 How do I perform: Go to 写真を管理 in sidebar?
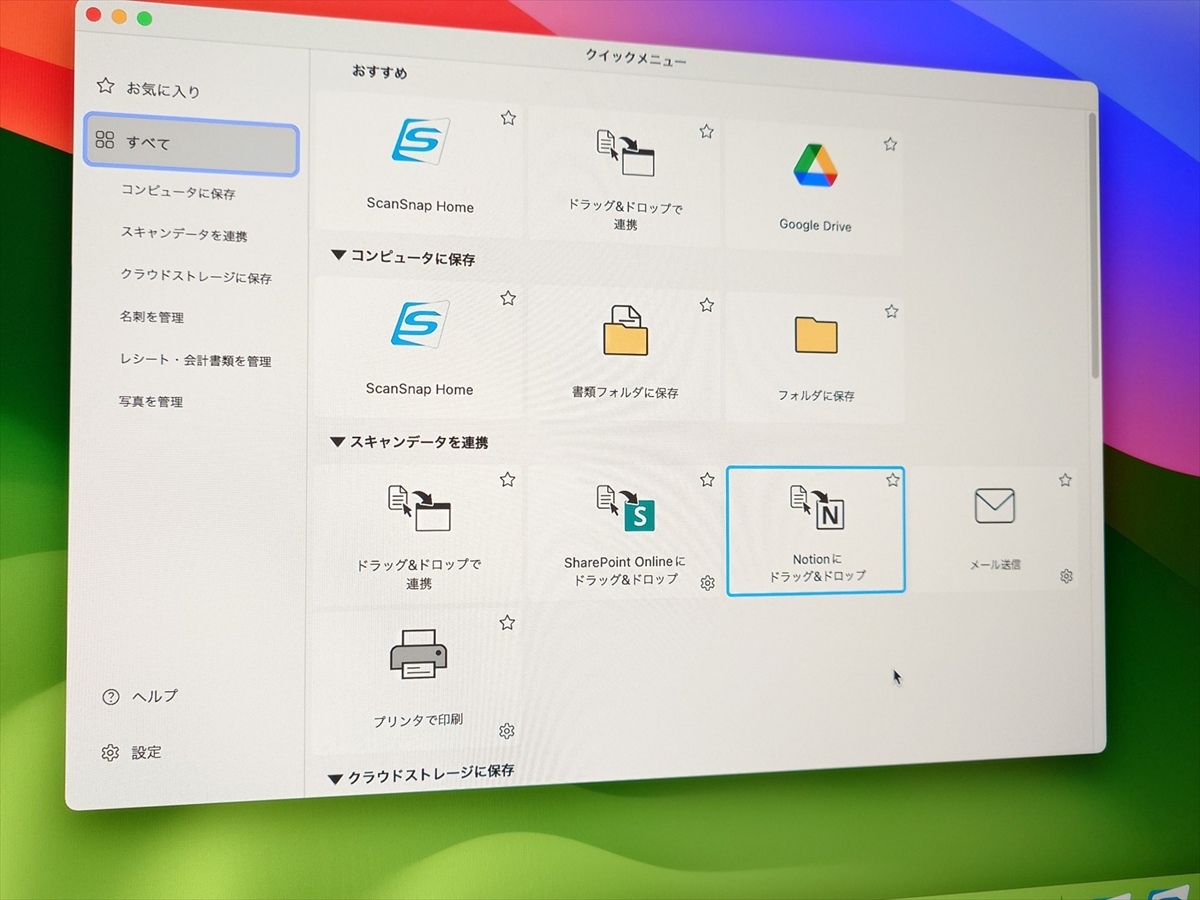coord(150,401)
